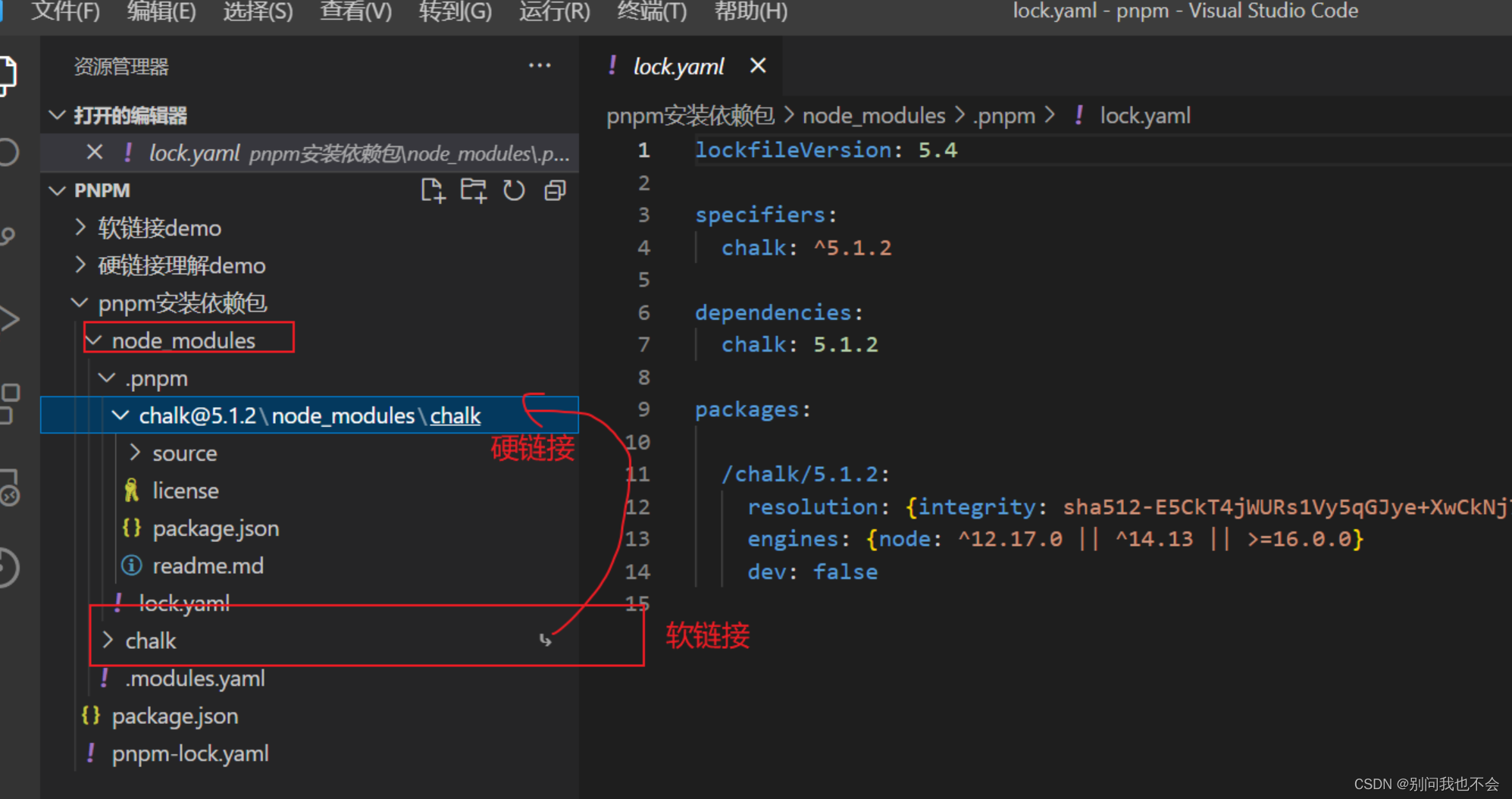Click the symlink arrow icon on chalk row
The width and height of the screenshot is (1512, 799).
click(x=545, y=641)
